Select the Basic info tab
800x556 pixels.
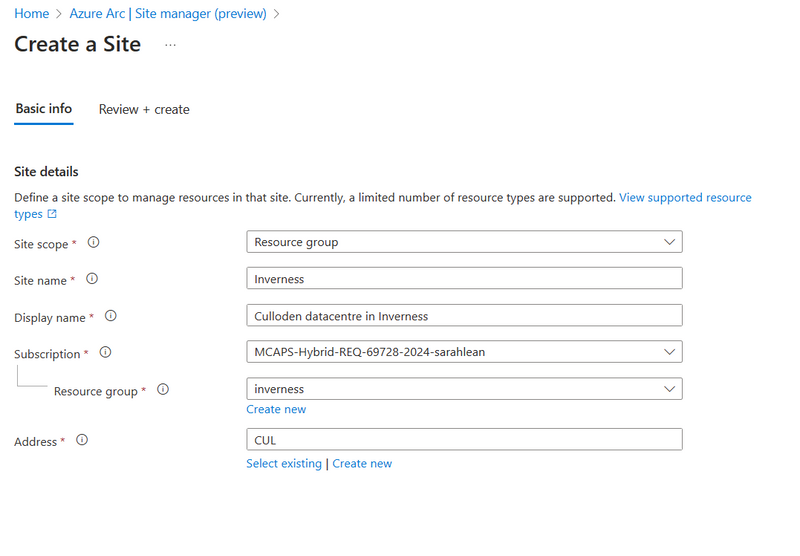click(x=44, y=109)
